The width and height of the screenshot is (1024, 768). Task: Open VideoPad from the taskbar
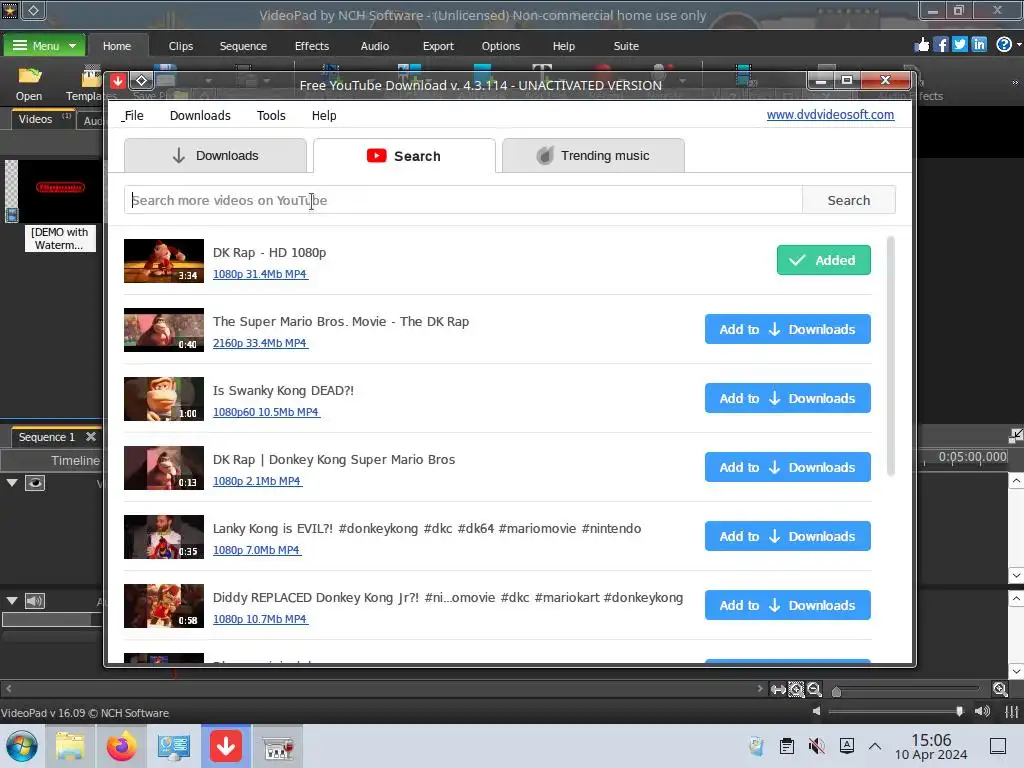click(278, 746)
